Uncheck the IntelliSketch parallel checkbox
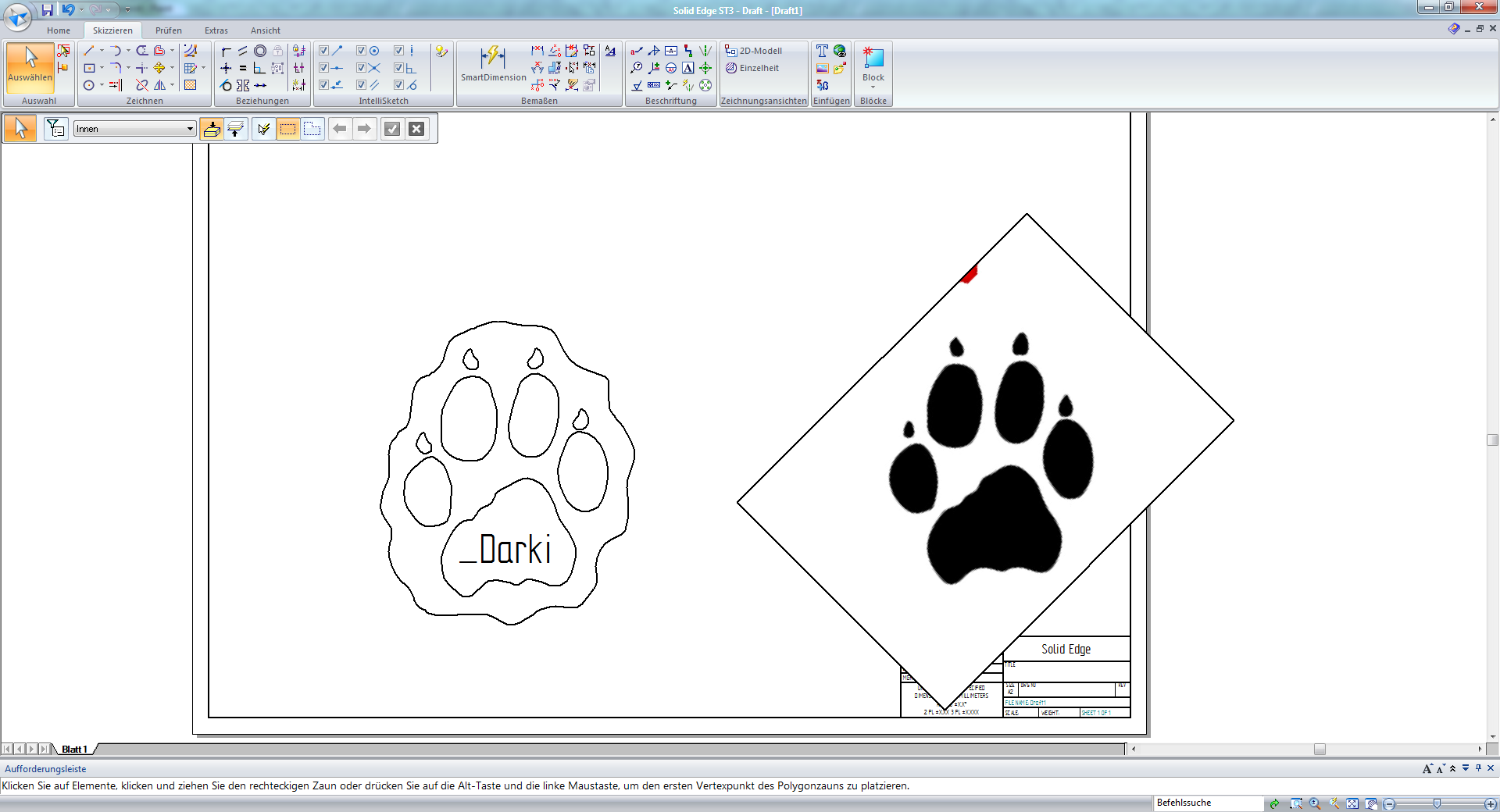Image resolution: width=1500 pixels, height=812 pixels. [x=361, y=85]
